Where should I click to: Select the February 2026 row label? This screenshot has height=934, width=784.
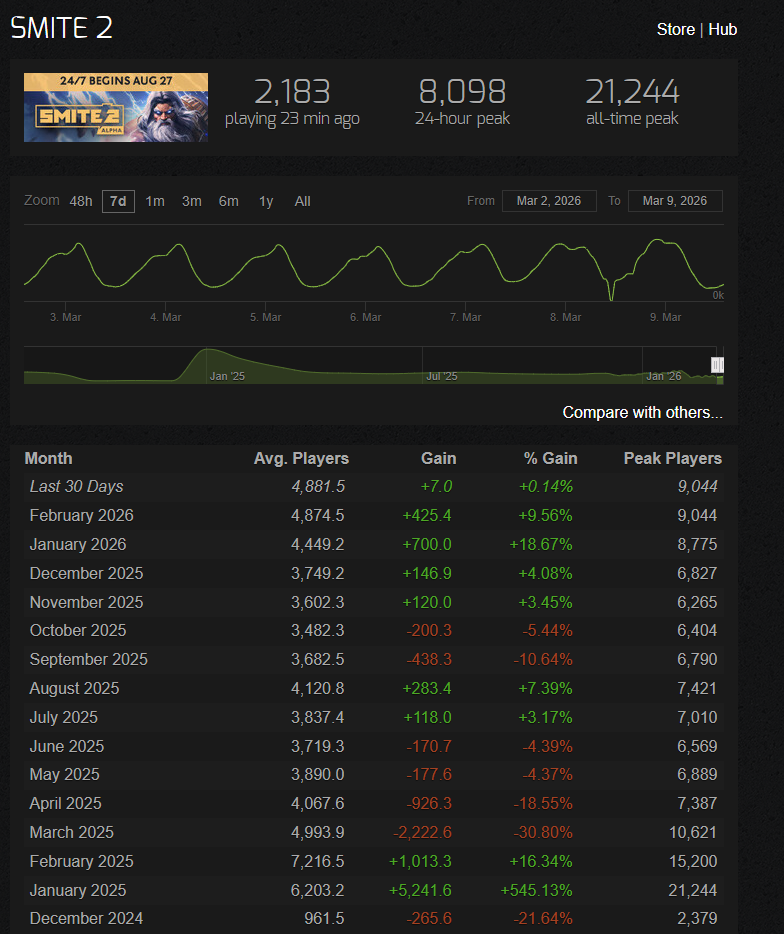(82, 515)
